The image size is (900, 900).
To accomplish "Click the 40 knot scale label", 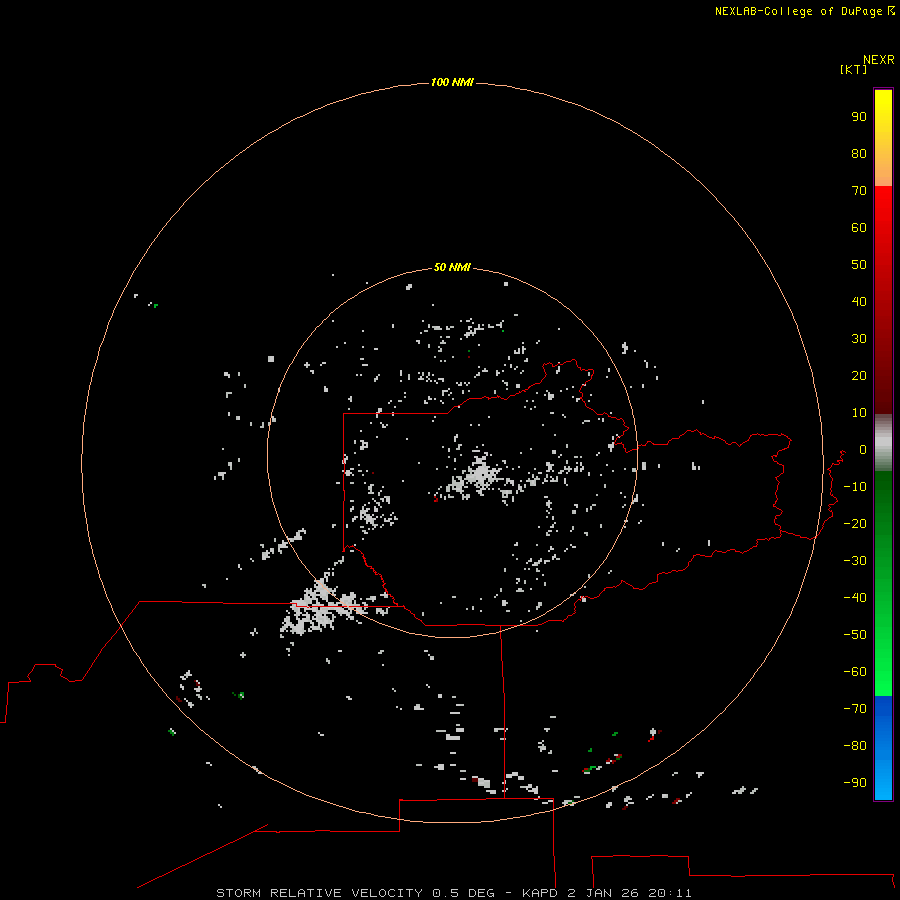I will click(859, 301).
